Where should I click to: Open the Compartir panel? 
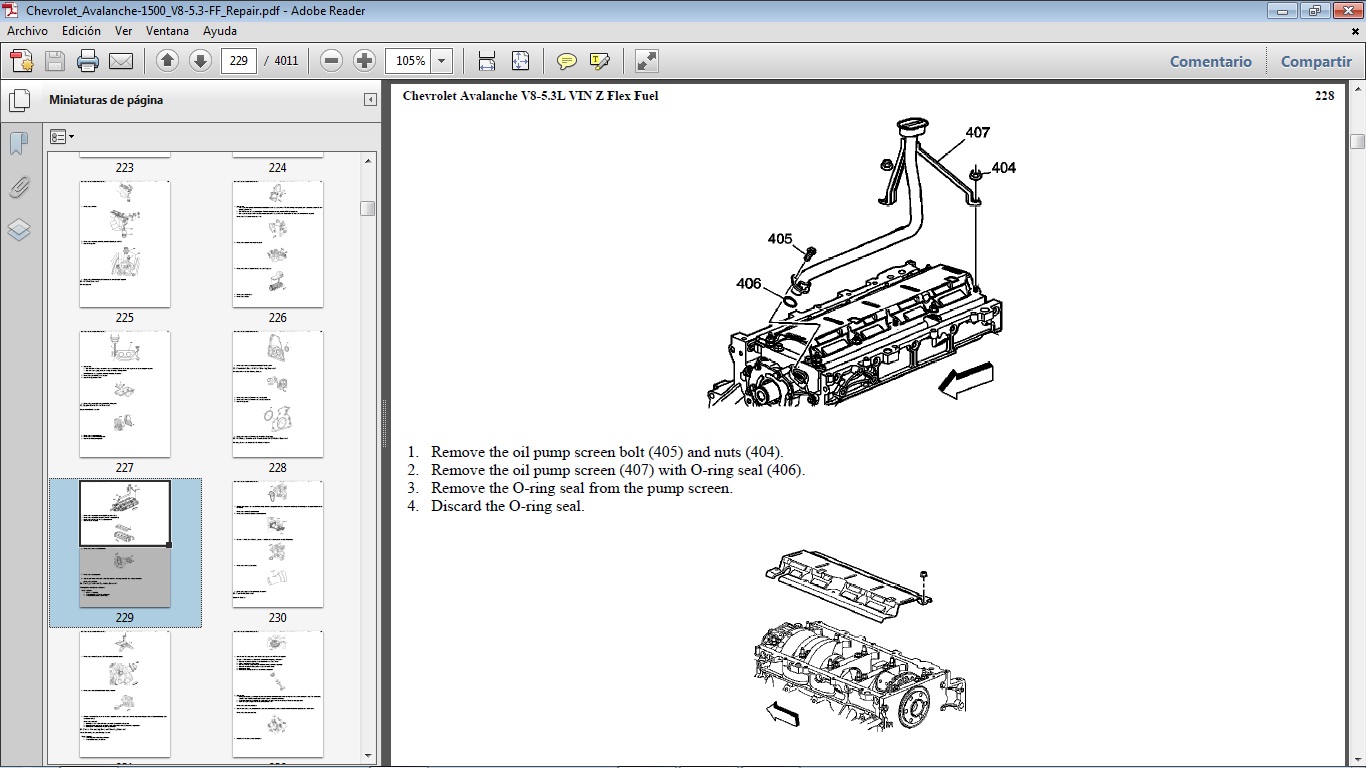click(x=1315, y=61)
